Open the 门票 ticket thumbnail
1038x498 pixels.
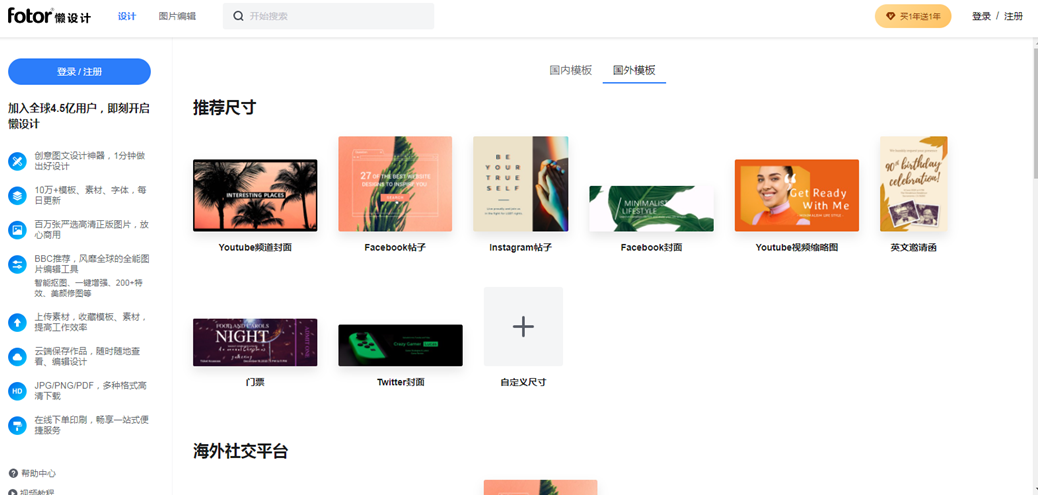coord(255,342)
